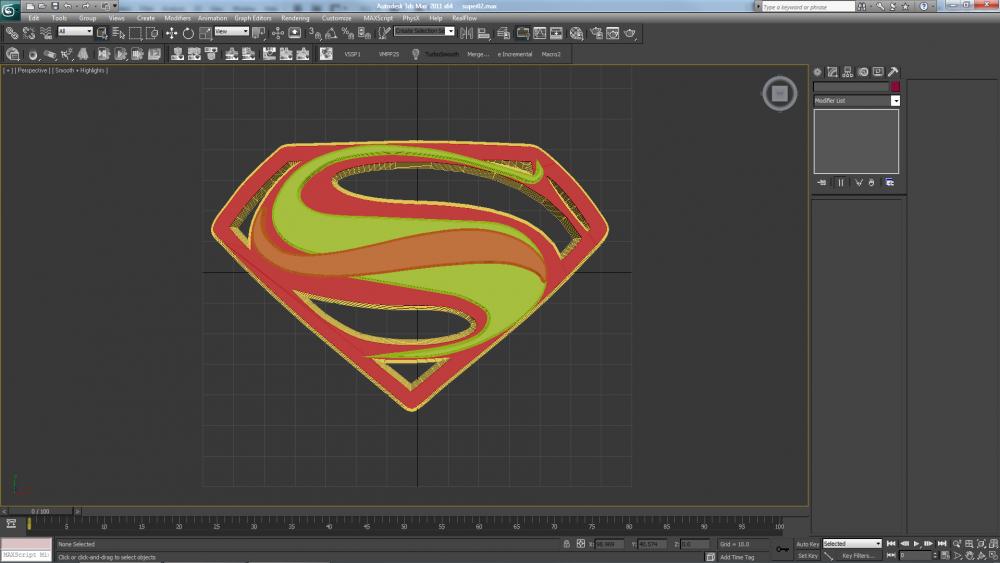Image resolution: width=1000 pixels, height=563 pixels.
Task: Choose the Select Object tool
Action: (102, 33)
